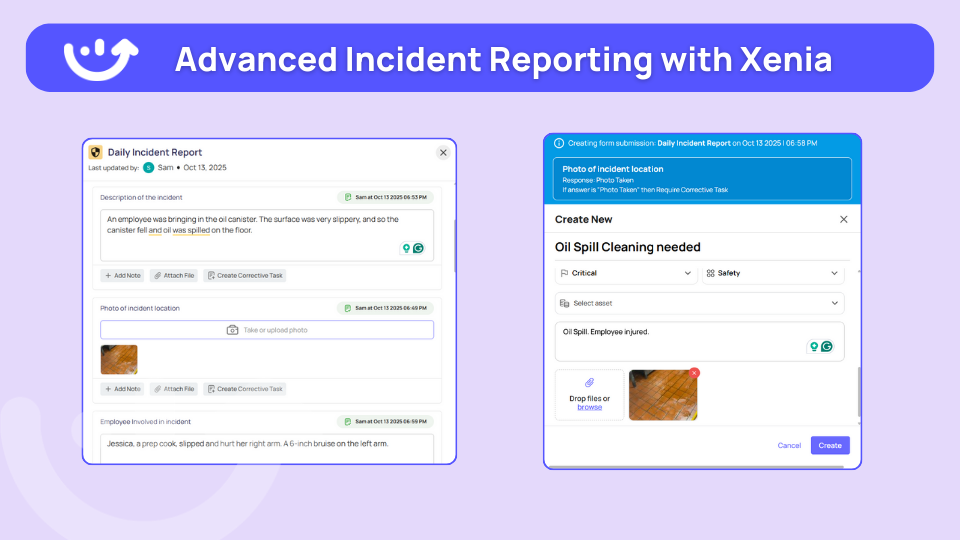Click the Create New dialog vertical scrollbar
This screenshot has height=540, width=960.
click(x=859, y=392)
